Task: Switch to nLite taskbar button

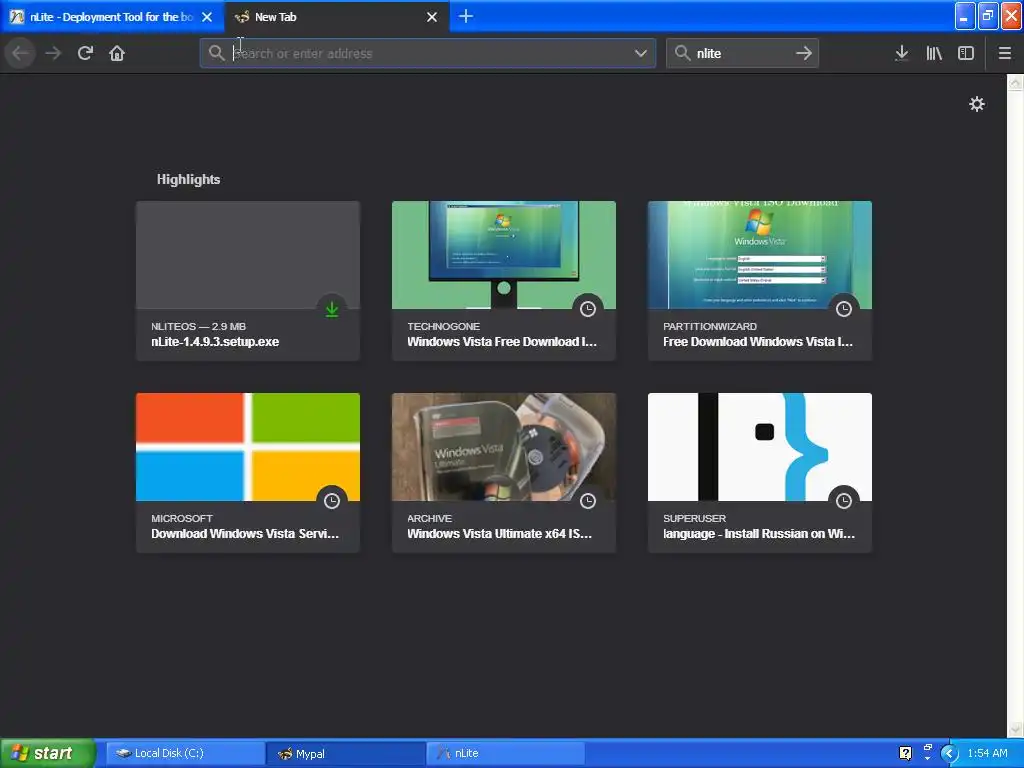Action: click(x=505, y=753)
